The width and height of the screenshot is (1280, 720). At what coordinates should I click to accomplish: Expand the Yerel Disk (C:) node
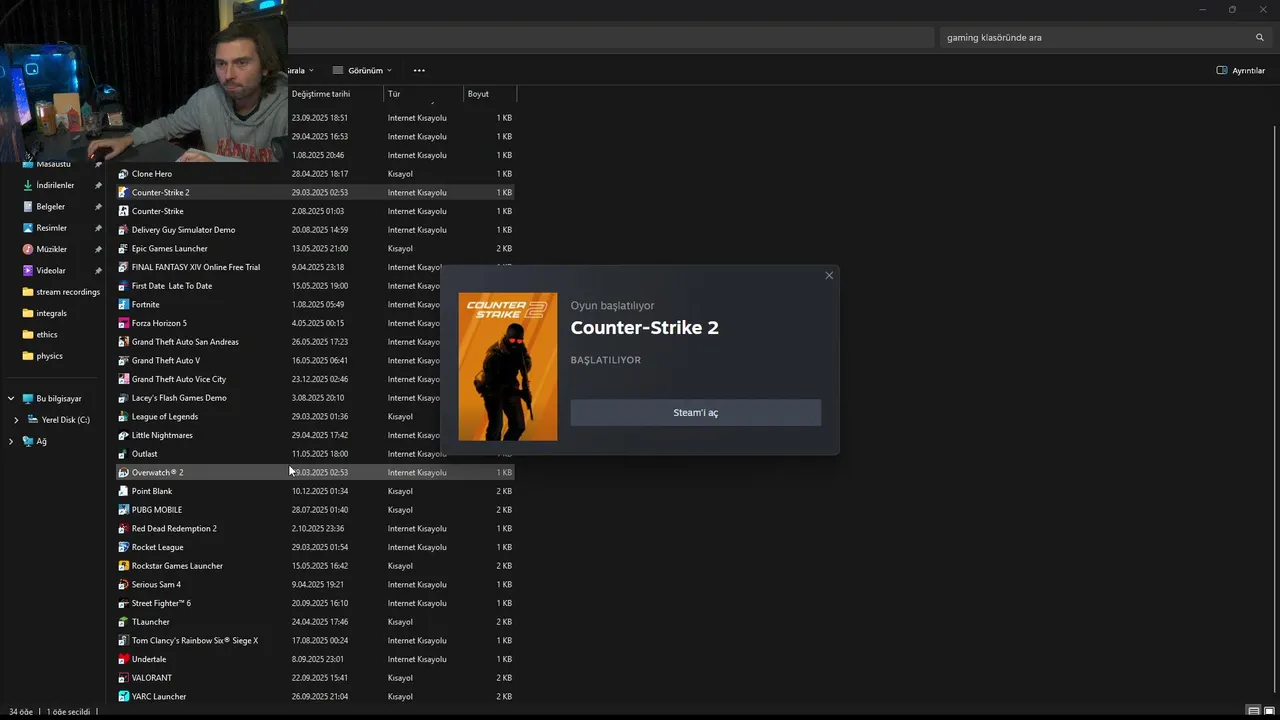pos(16,420)
